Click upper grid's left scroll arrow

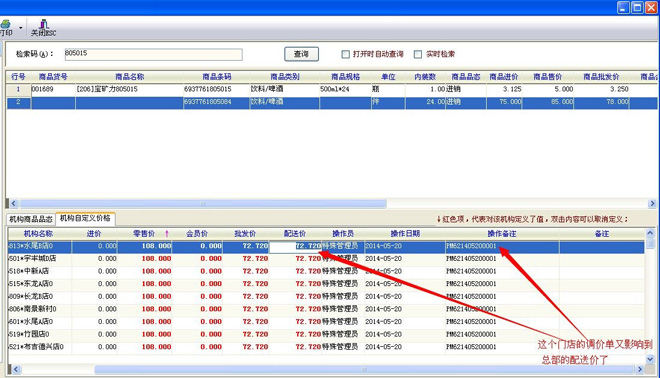(13, 204)
